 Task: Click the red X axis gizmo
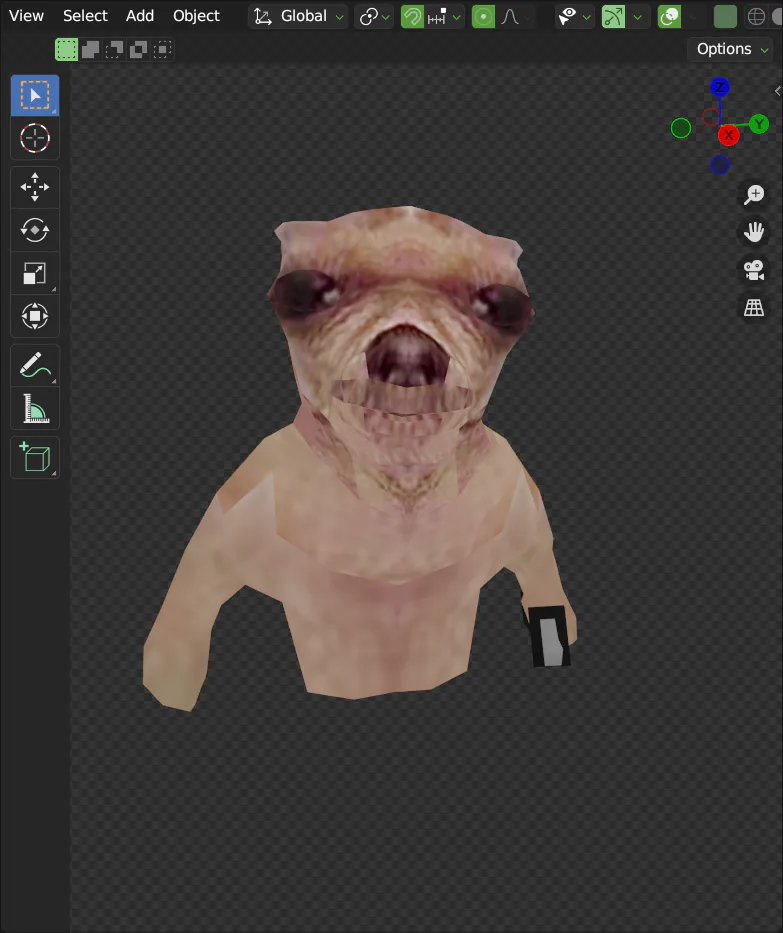(728, 135)
